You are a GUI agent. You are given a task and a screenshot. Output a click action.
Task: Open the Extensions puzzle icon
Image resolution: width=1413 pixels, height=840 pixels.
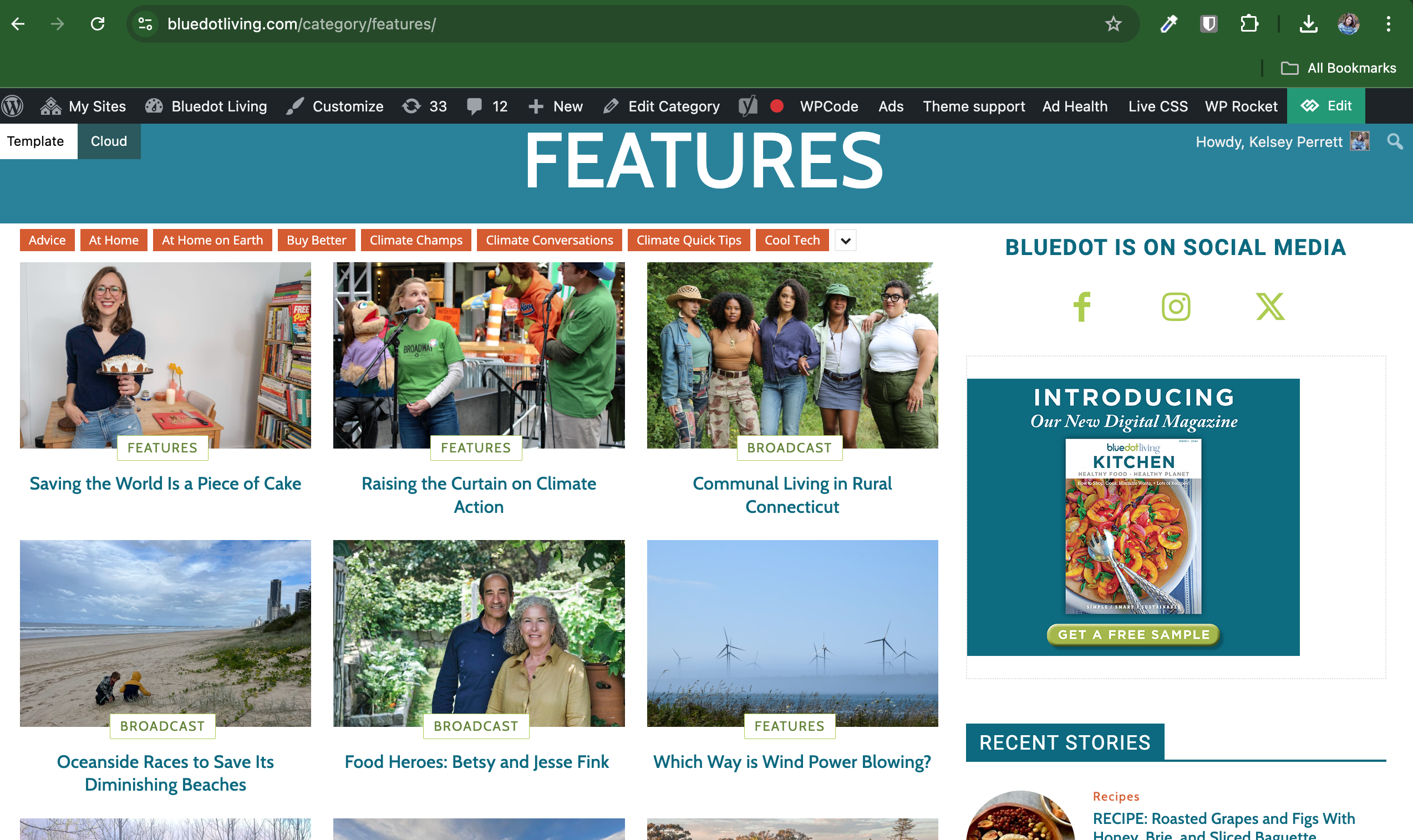pyautogui.click(x=1249, y=24)
